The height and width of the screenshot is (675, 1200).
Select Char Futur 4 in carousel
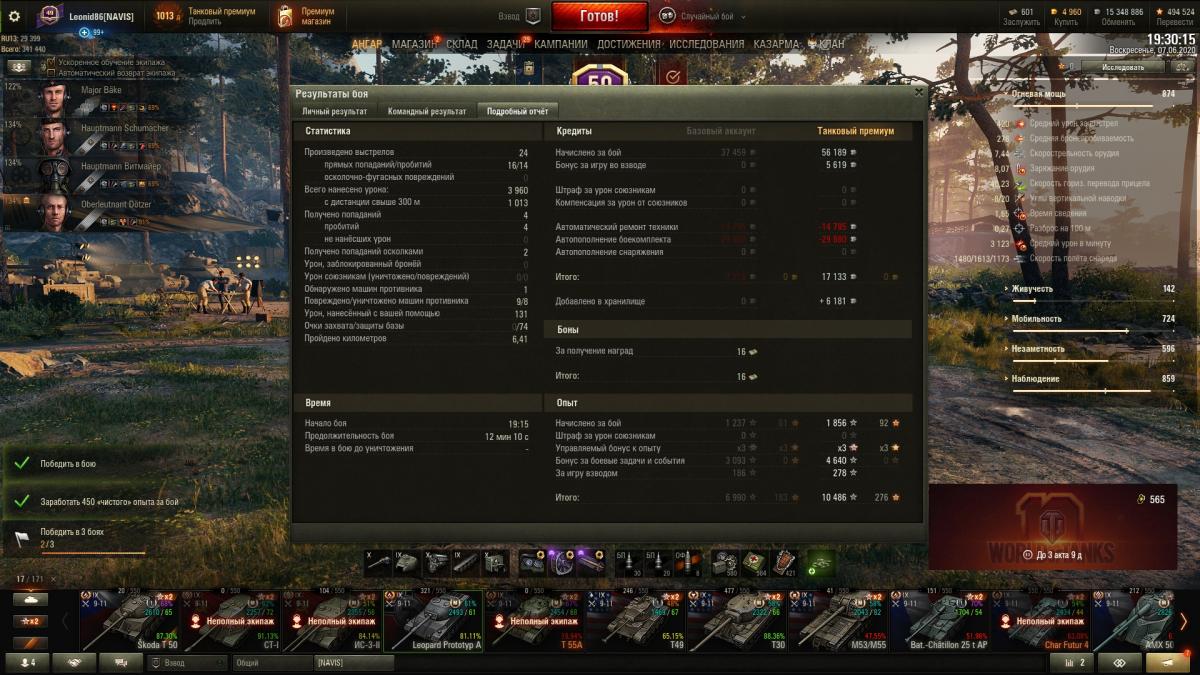coord(1041,620)
